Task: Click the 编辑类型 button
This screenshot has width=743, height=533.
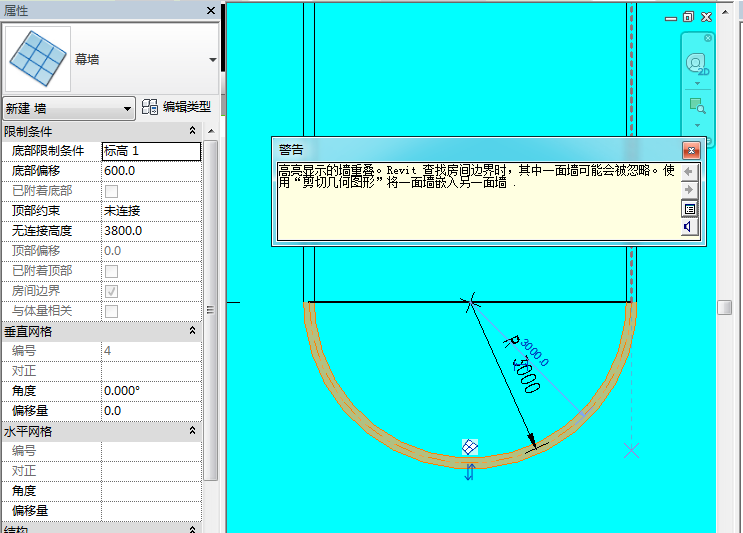Action: point(176,107)
